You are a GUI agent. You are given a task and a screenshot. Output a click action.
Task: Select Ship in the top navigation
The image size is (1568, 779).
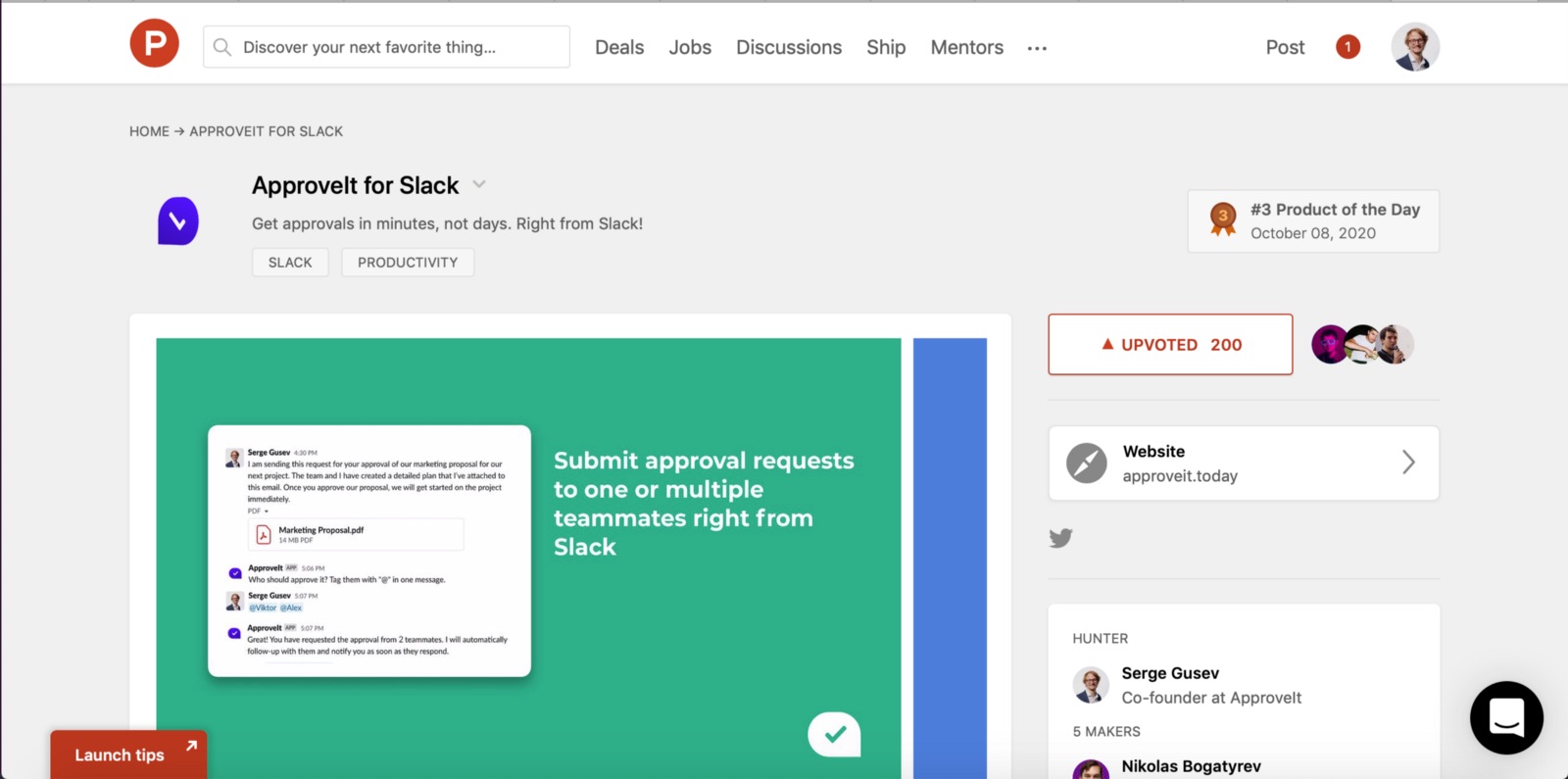coord(886,47)
